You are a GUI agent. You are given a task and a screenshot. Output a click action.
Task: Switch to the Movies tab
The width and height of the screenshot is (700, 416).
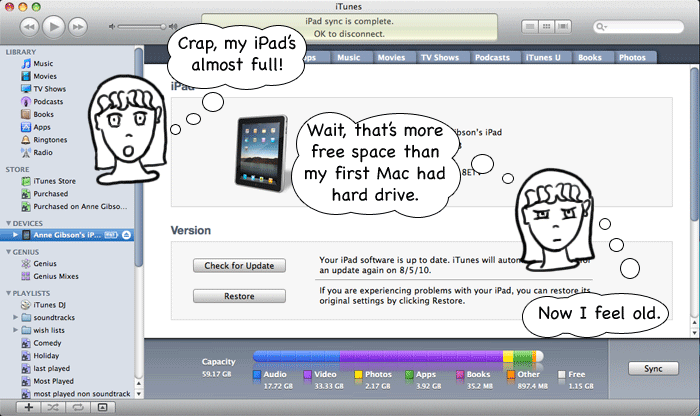(x=391, y=57)
